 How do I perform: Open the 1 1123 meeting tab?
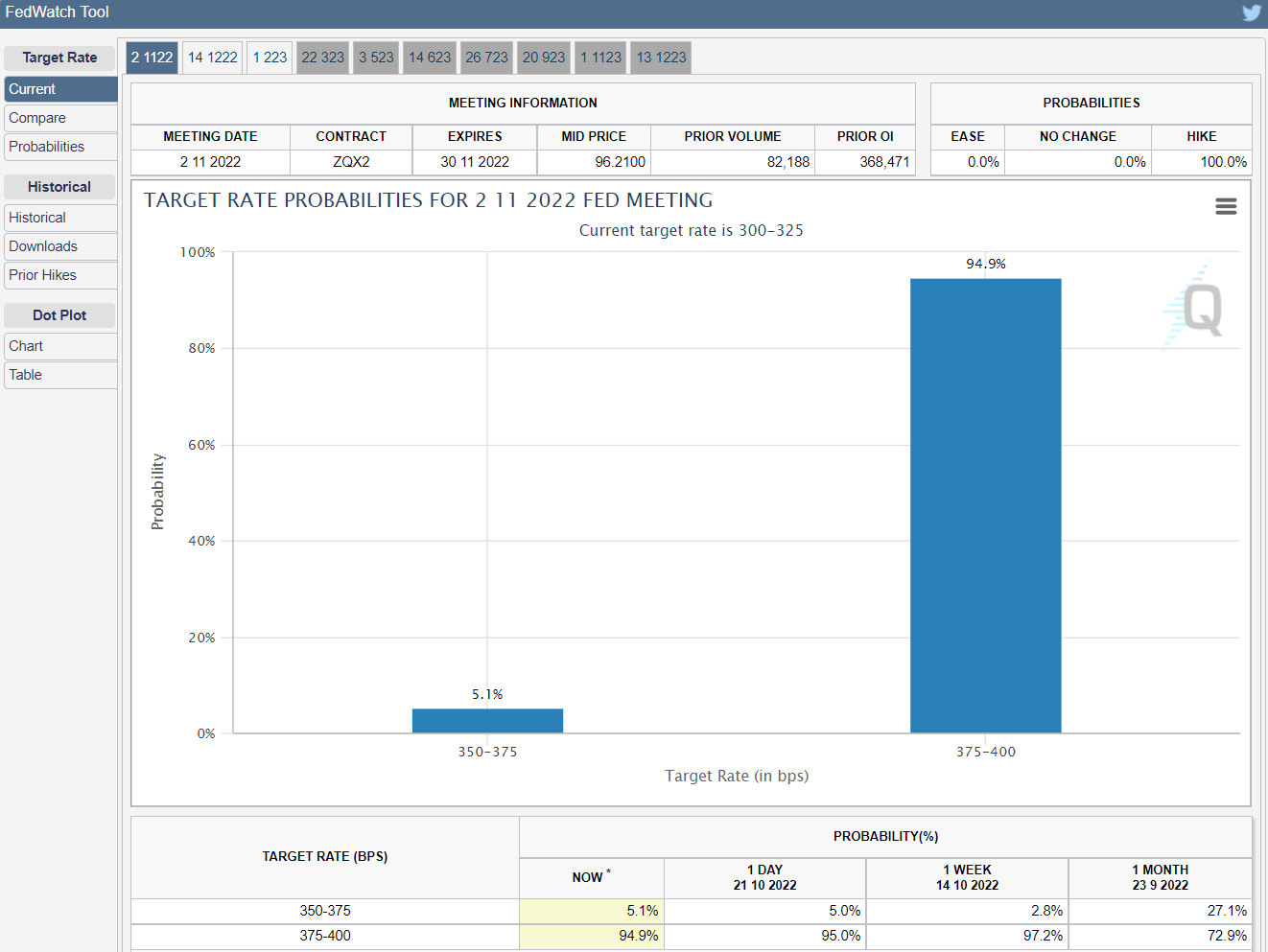tap(600, 58)
